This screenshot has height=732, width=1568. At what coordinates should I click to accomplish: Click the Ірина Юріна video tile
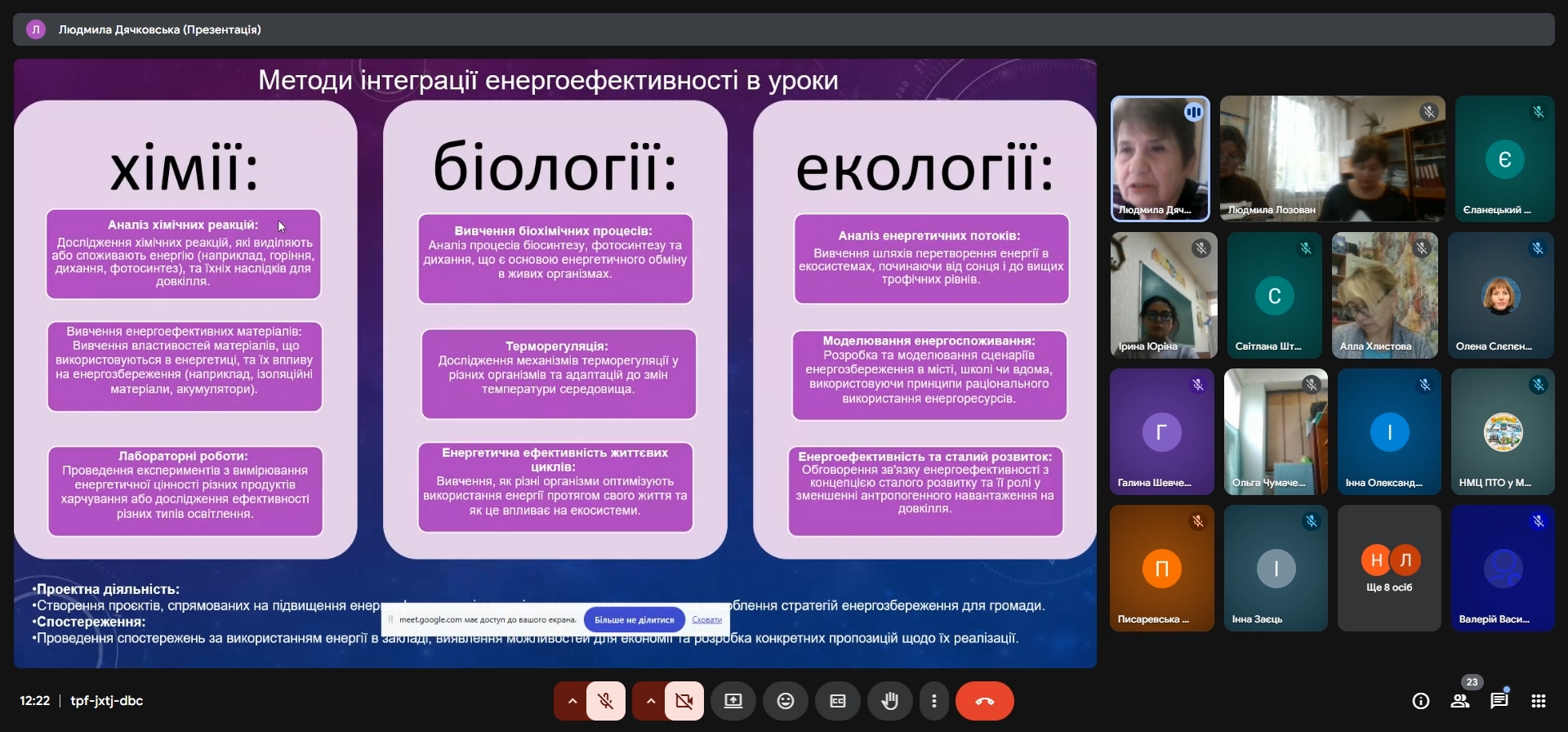click(x=1163, y=295)
